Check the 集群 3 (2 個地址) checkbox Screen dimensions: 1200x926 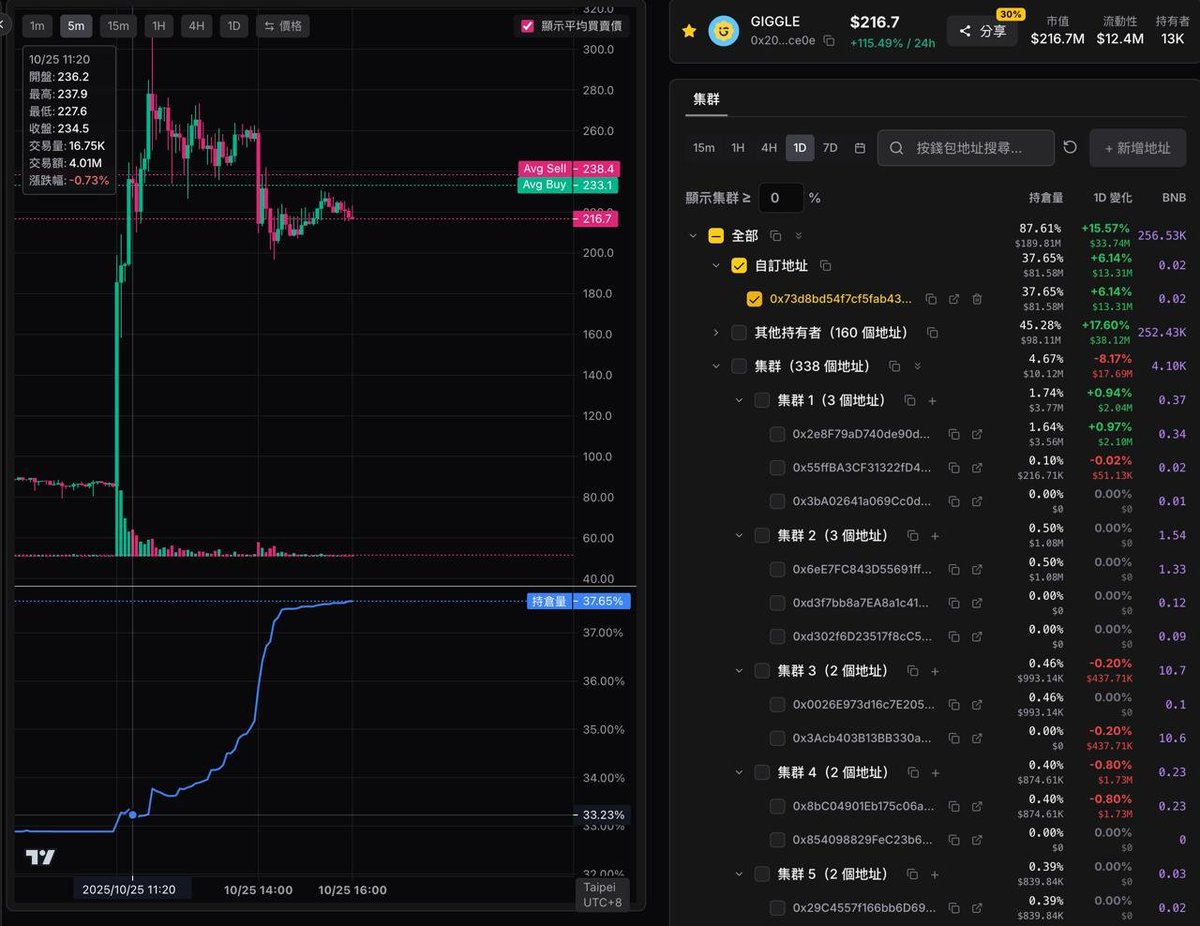(x=762, y=671)
